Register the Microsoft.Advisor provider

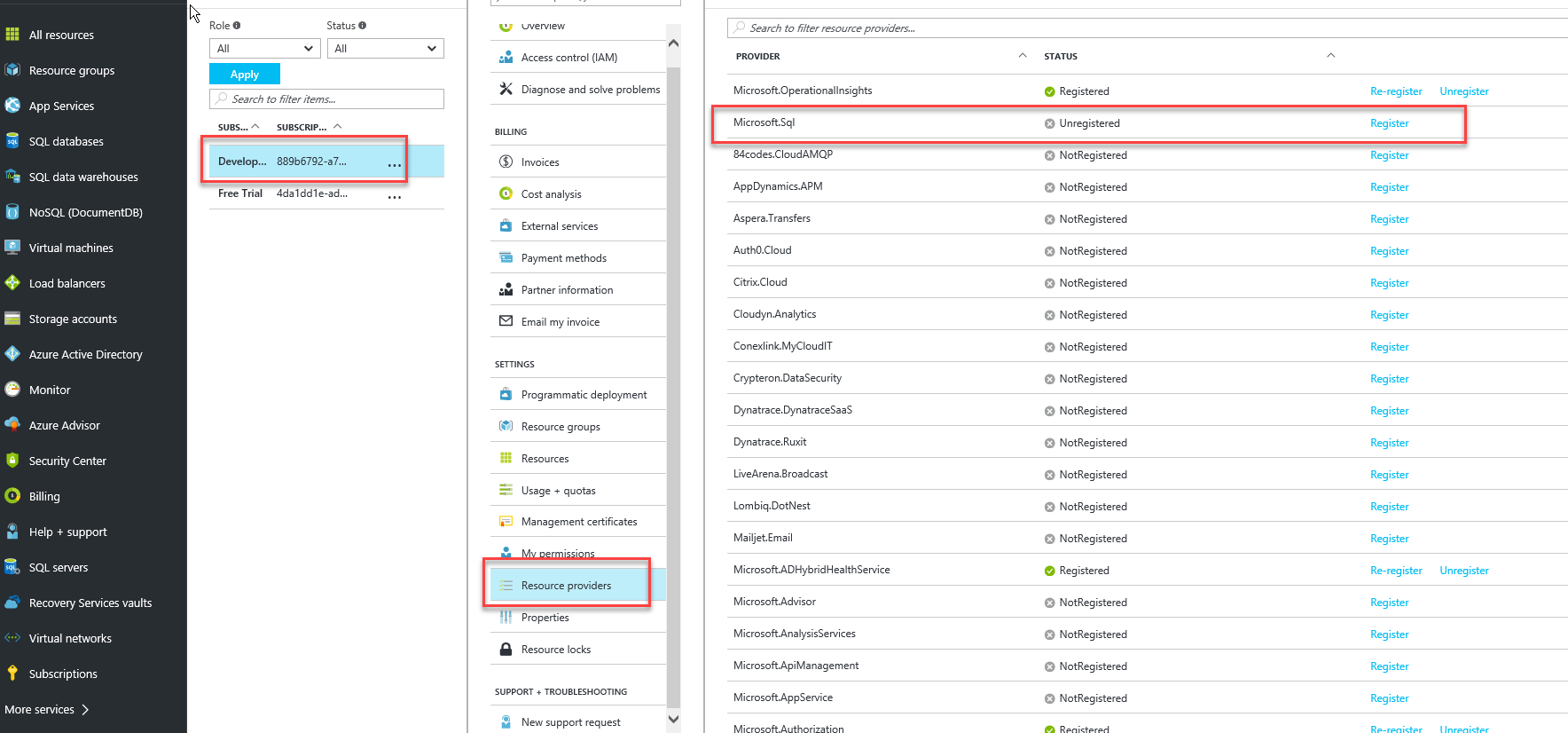[x=1389, y=603]
